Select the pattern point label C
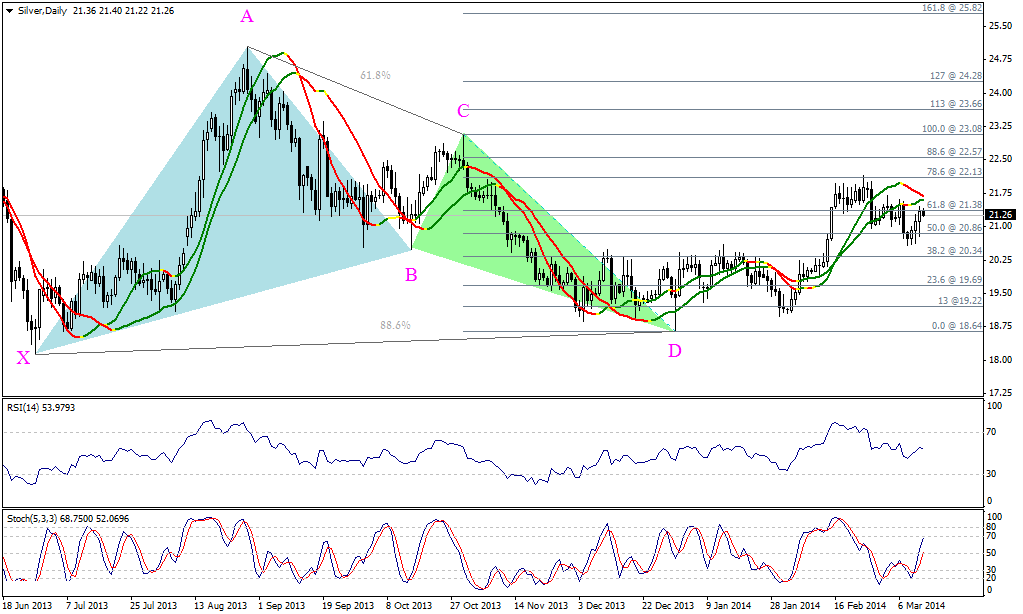The image size is (1023, 614). point(463,112)
